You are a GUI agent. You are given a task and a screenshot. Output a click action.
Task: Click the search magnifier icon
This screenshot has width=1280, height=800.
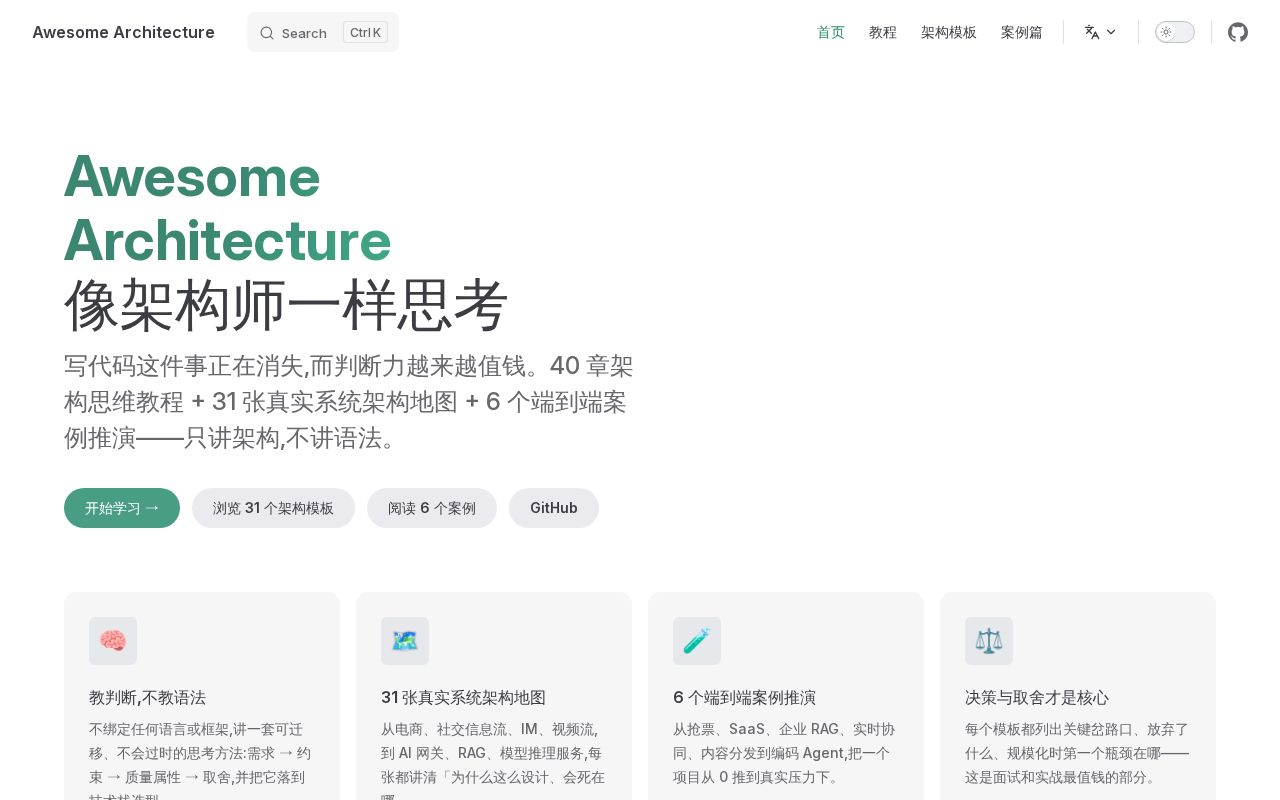click(267, 33)
